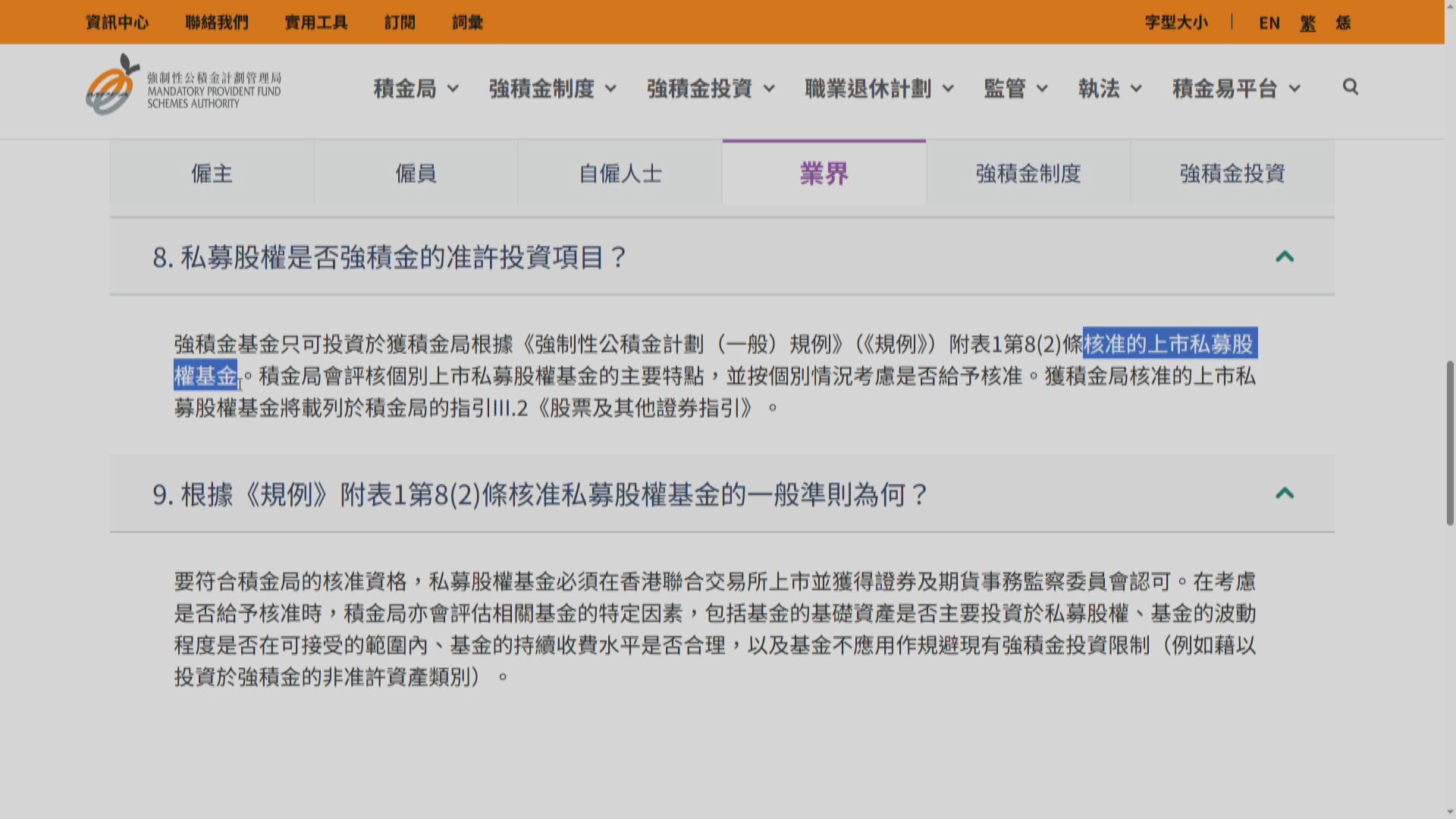Open the 訂閱 subscription page
Image resolution: width=1456 pixels, height=819 pixels.
point(400,22)
